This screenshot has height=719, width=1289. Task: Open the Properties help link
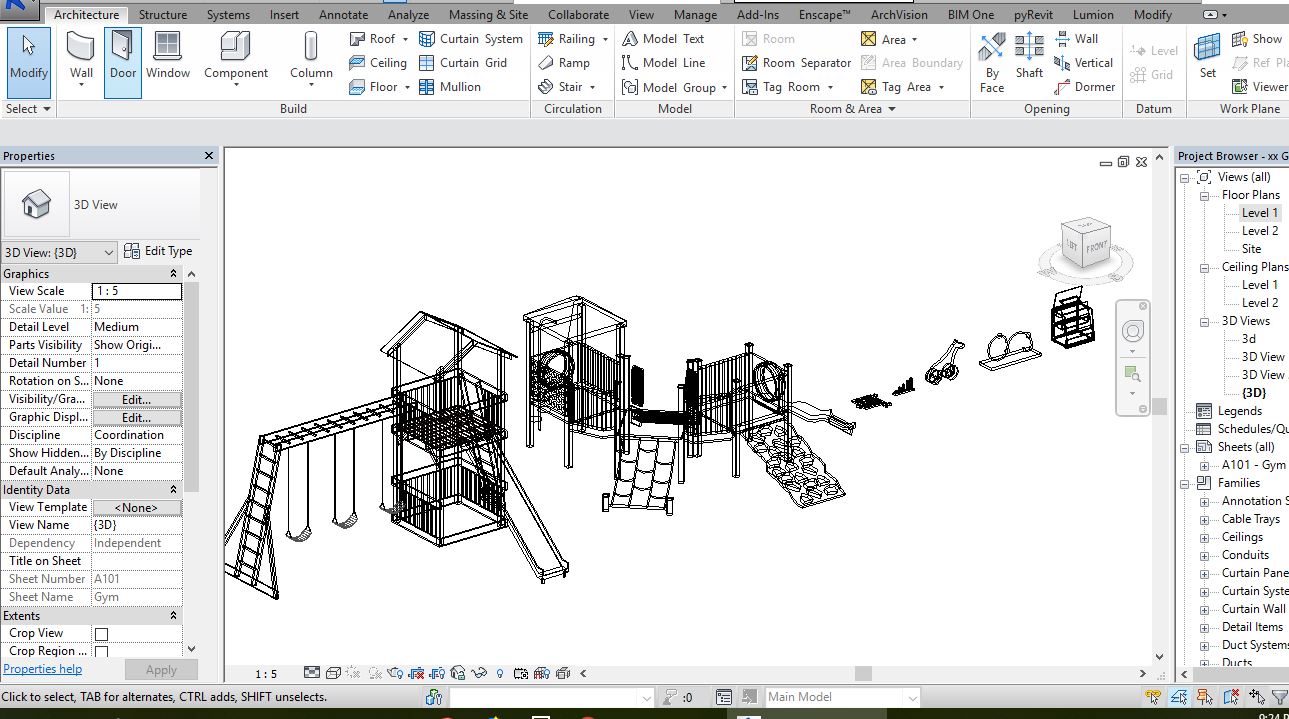point(43,669)
